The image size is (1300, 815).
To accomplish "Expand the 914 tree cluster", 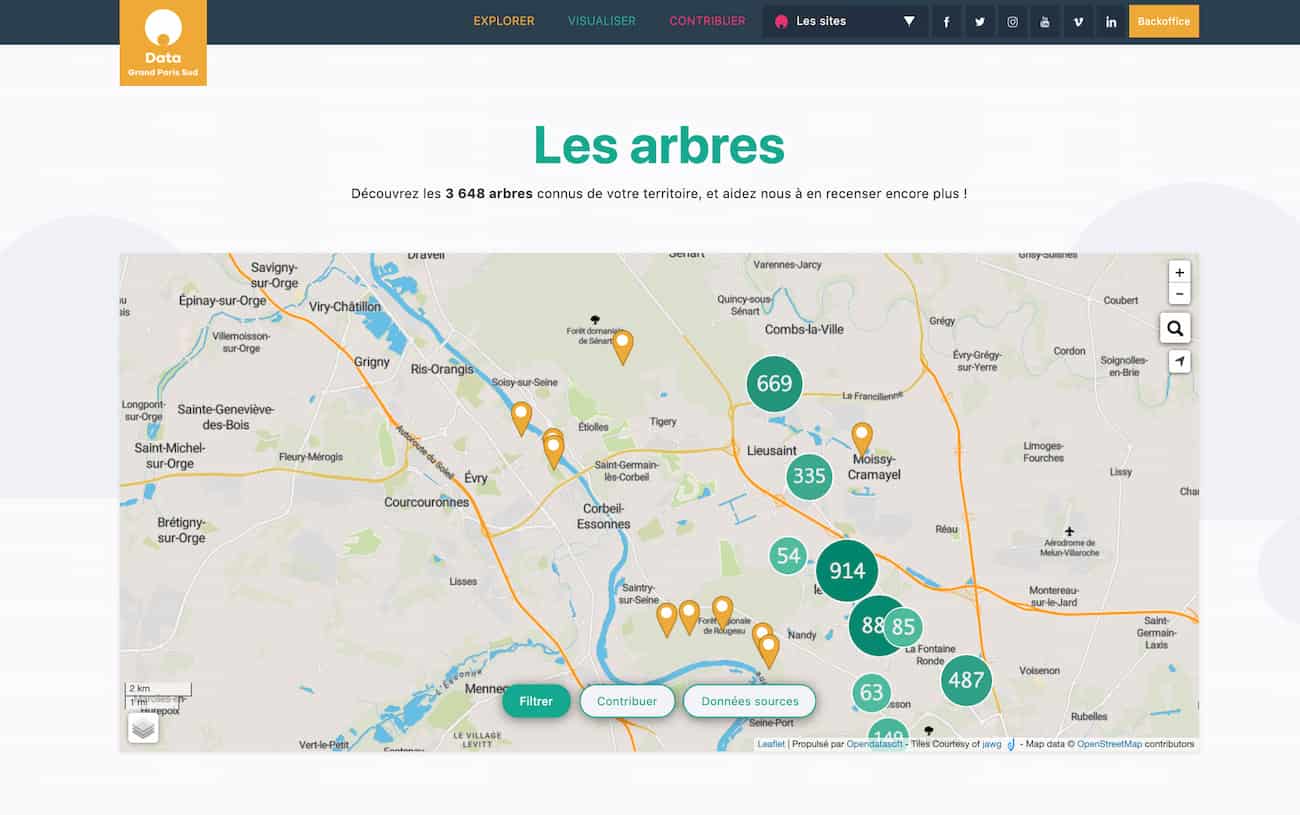I will [x=847, y=571].
